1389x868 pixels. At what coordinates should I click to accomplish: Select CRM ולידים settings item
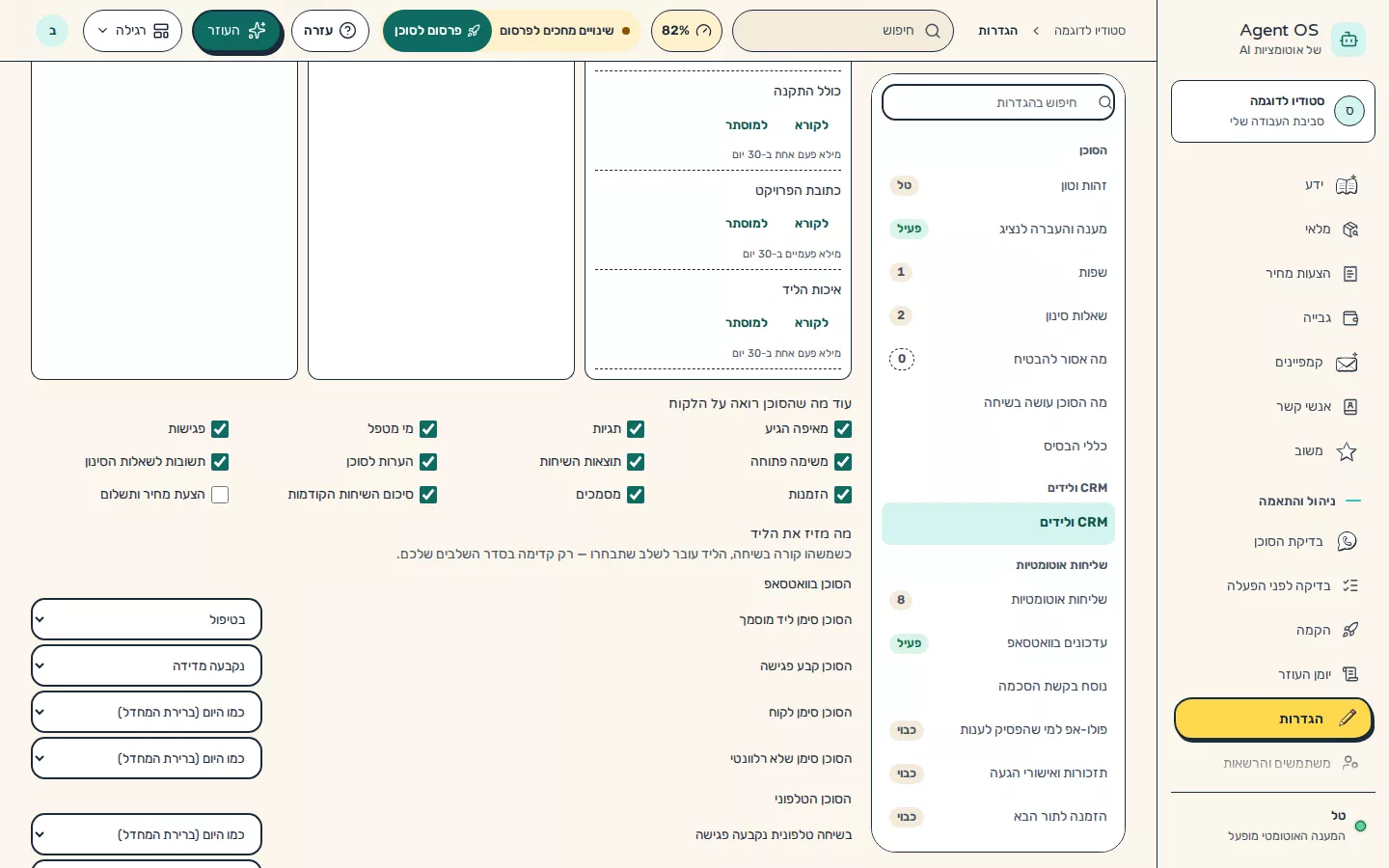998,523
